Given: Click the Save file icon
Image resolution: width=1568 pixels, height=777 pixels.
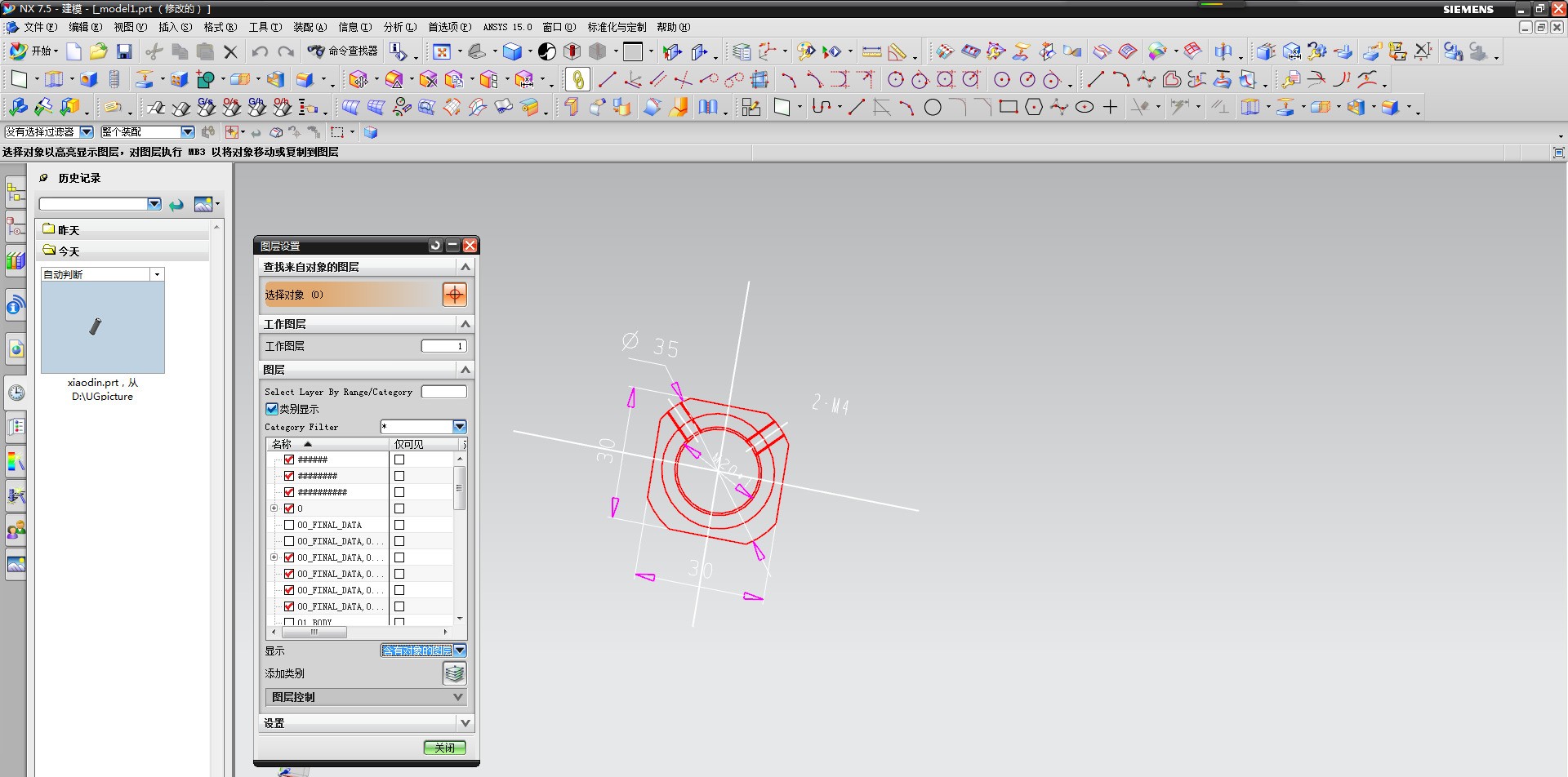Looking at the screenshot, I should coord(124,51).
